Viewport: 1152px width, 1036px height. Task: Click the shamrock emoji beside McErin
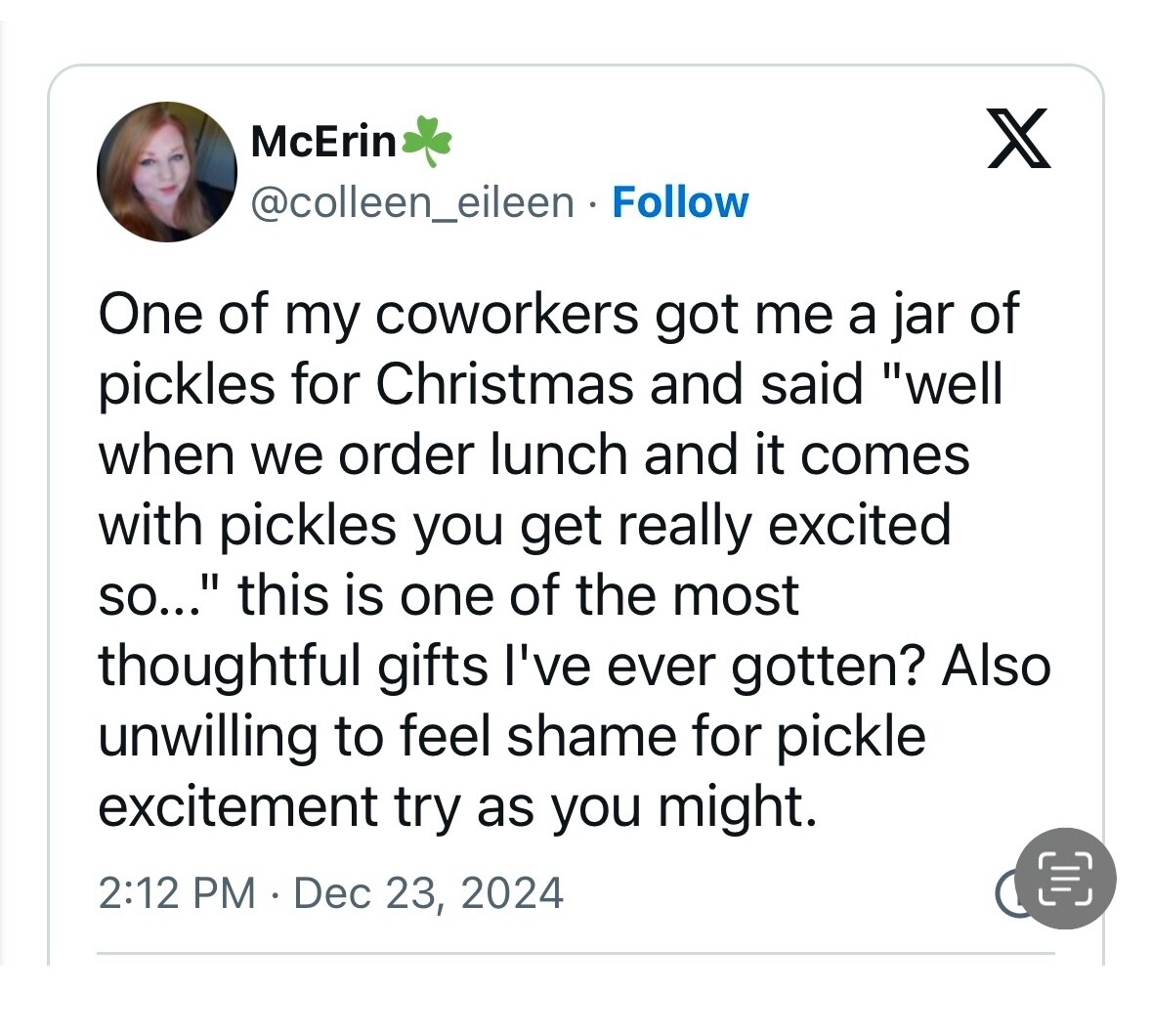coord(427,141)
